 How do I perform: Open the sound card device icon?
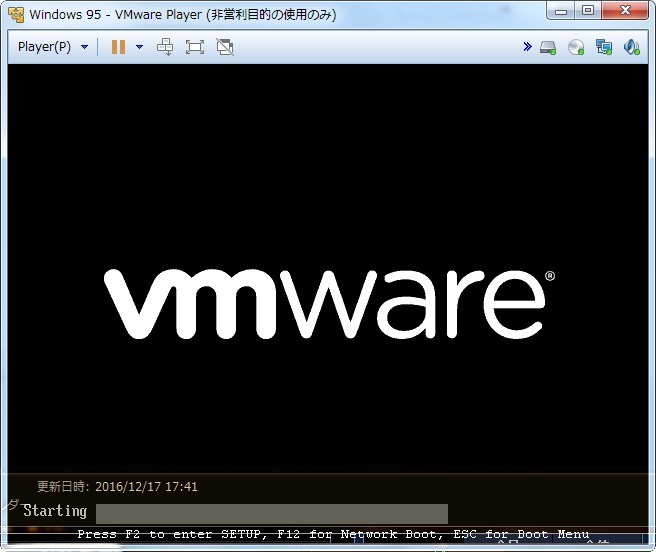pos(632,47)
